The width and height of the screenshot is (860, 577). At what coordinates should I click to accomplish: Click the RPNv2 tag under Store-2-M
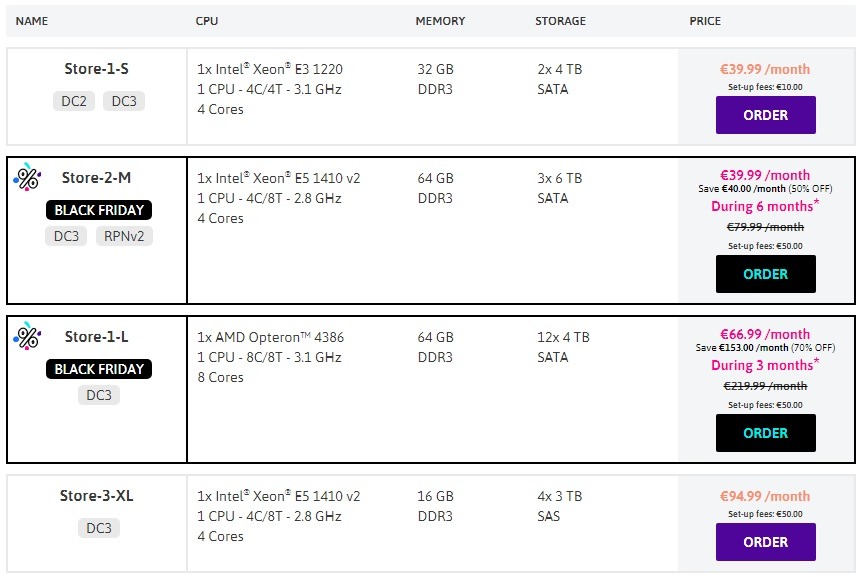pos(124,236)
